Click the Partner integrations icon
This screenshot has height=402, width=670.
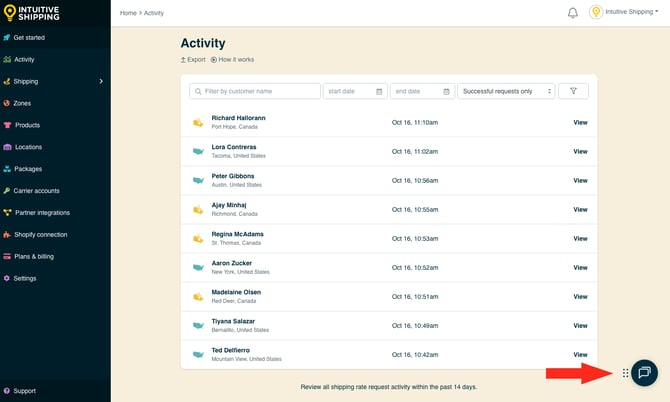click(x=7, y=212)
